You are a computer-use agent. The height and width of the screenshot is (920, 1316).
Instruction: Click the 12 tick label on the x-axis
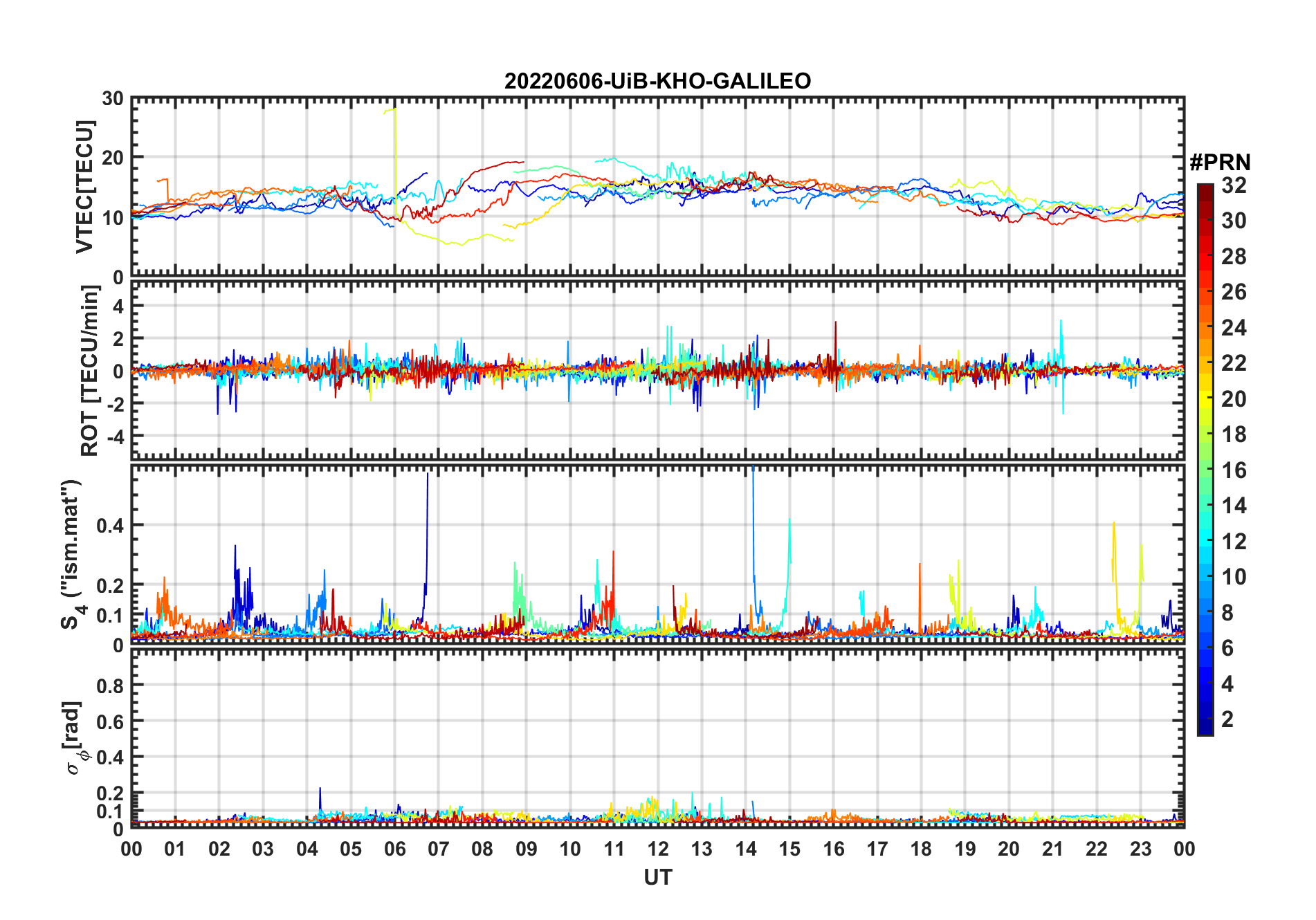[657, 849]
